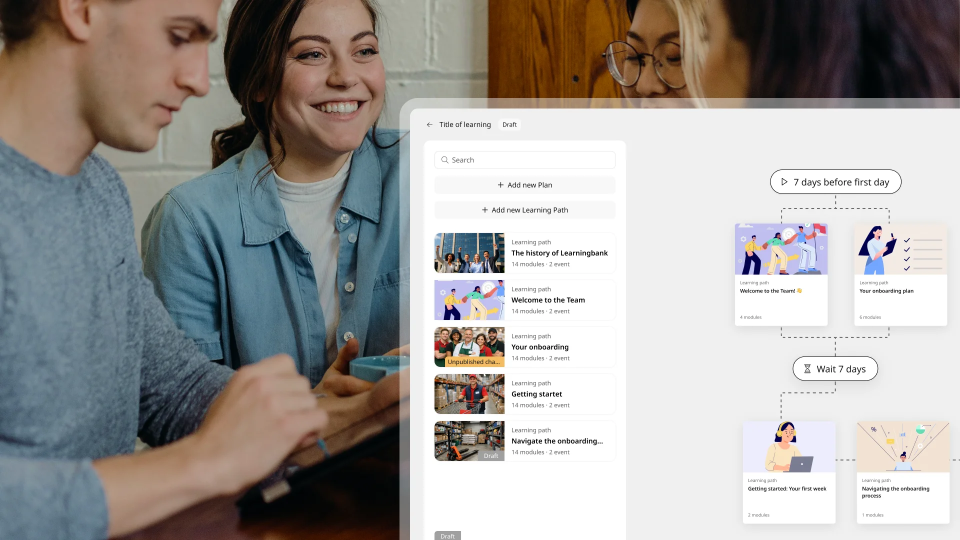Image resolution: width=960 pixels, height=540 pixels.
Task: Select The history of Learningbank learning path
Action: click(x=525, y=253)
